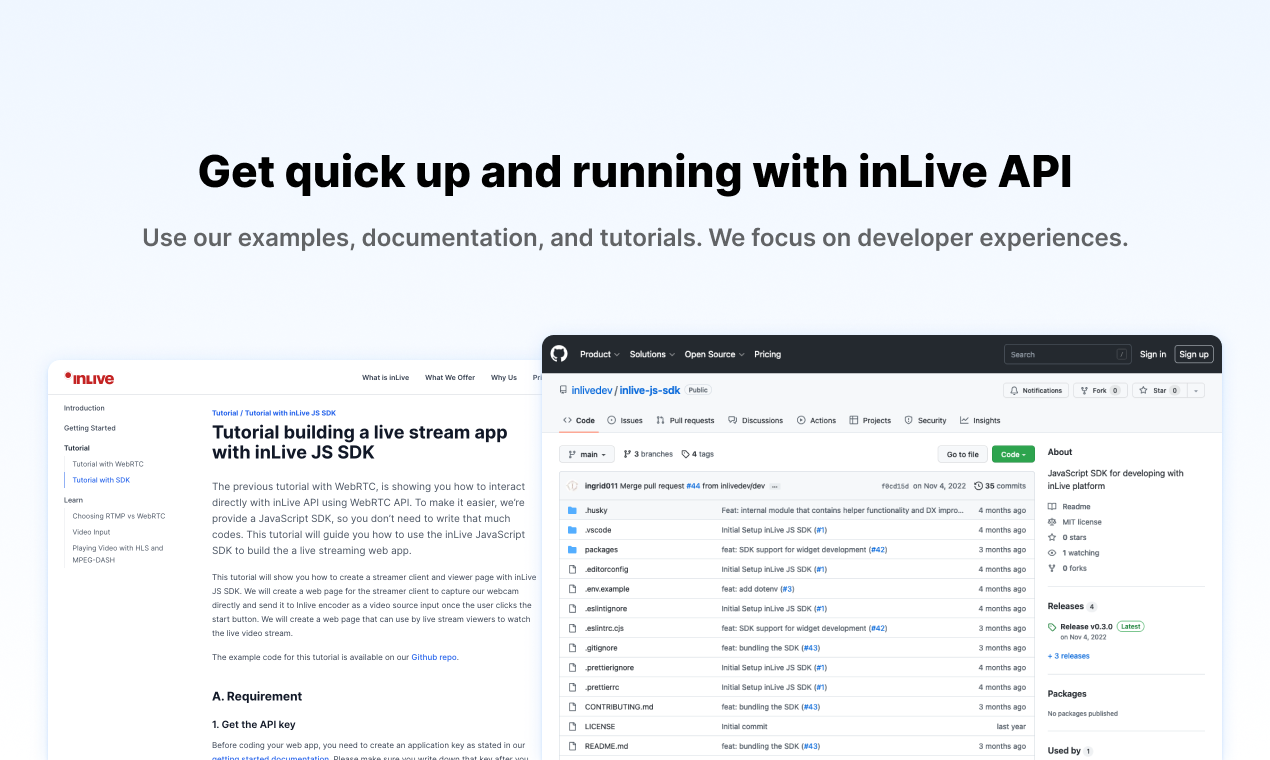Switch to the Insights tab
This screenshot has height=760, width=1270.
coord(980,420)
